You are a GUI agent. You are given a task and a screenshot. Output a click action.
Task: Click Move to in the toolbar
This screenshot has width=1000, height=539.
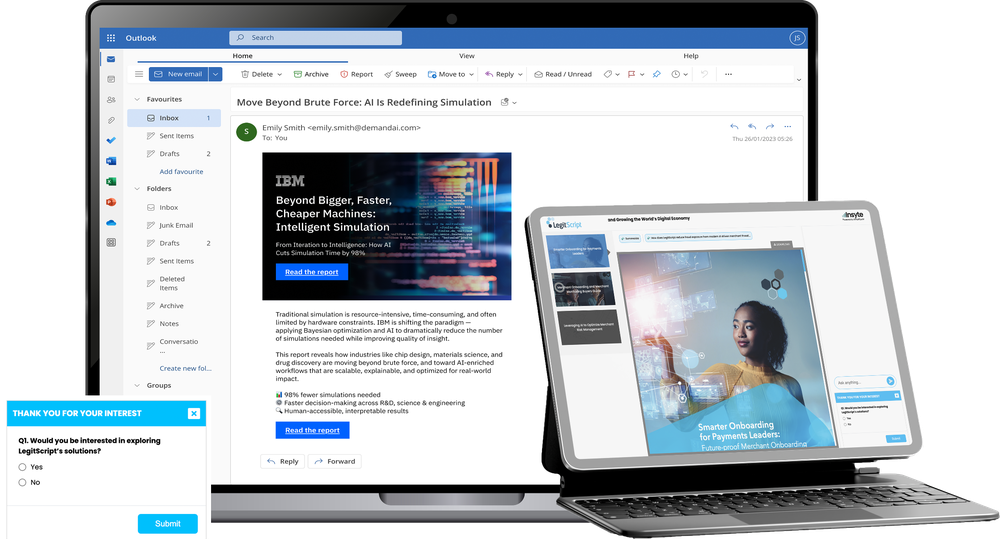point(446,74)
